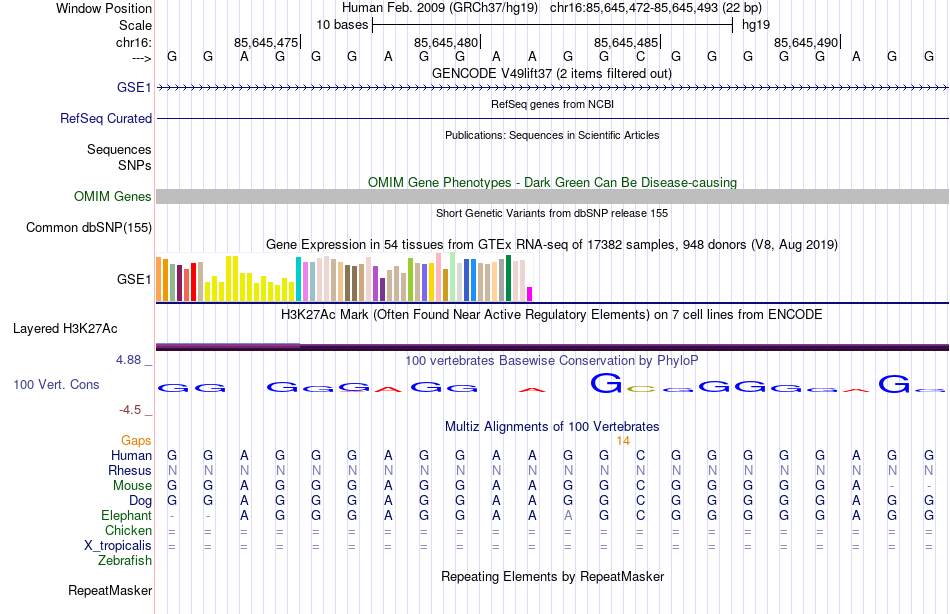Click the GENCODE V49lift37 track title
The width and height of the screenshot is (950, 614).
552,73
